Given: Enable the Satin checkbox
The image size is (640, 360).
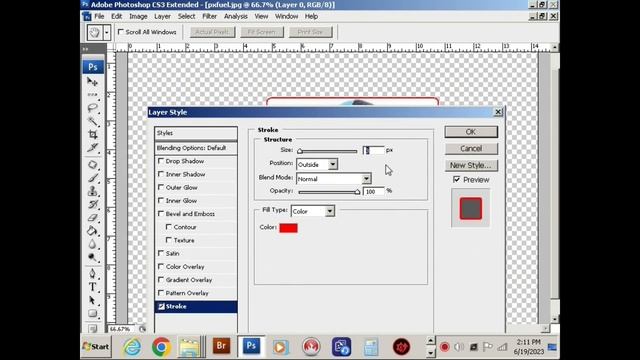Looking at the screenshot, I should click(161, 253).
